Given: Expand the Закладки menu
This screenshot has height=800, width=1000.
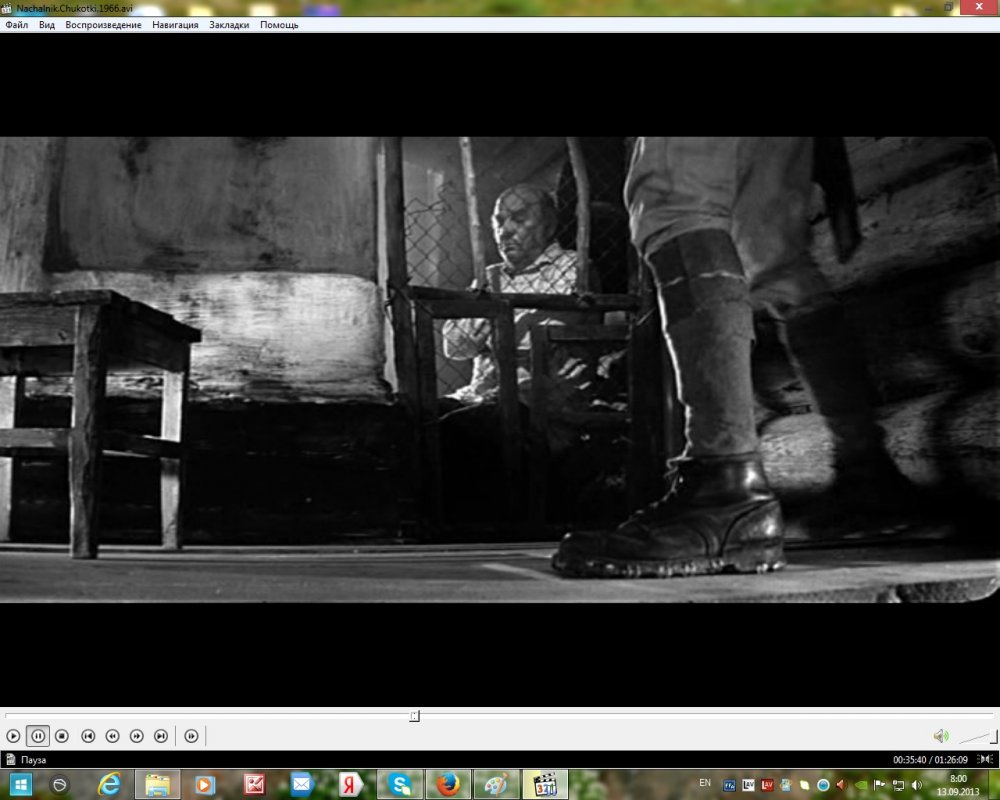Looking at the screenshot, I should coord(229,25).
